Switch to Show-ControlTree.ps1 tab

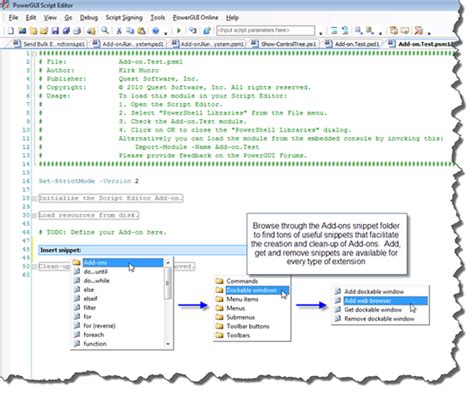point(284,44)
